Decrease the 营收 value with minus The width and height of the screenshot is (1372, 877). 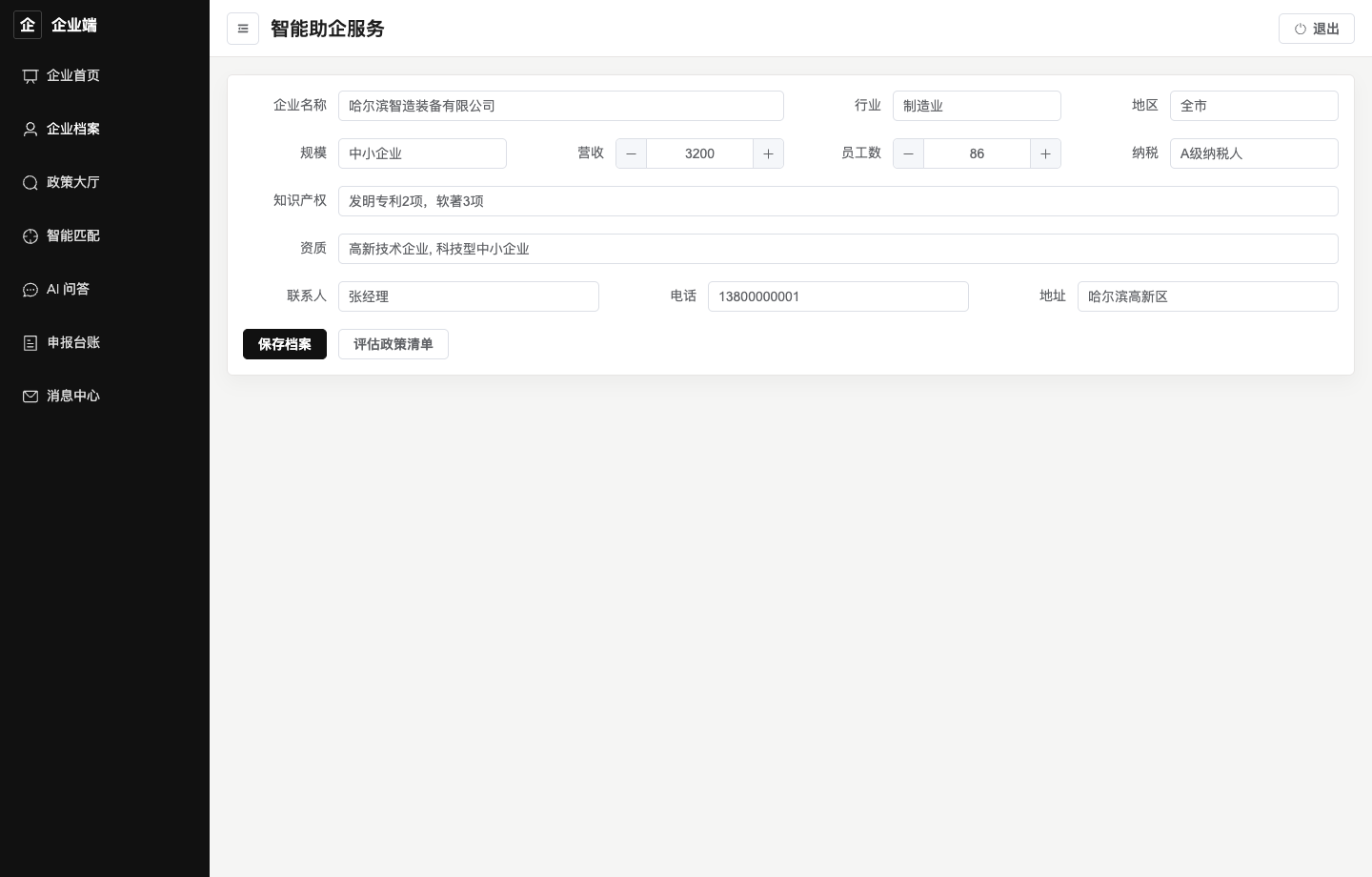point(631,153)
